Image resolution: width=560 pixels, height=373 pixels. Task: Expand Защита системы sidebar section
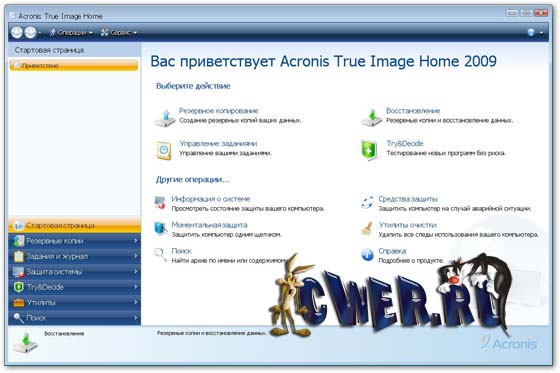coord(75,272)
